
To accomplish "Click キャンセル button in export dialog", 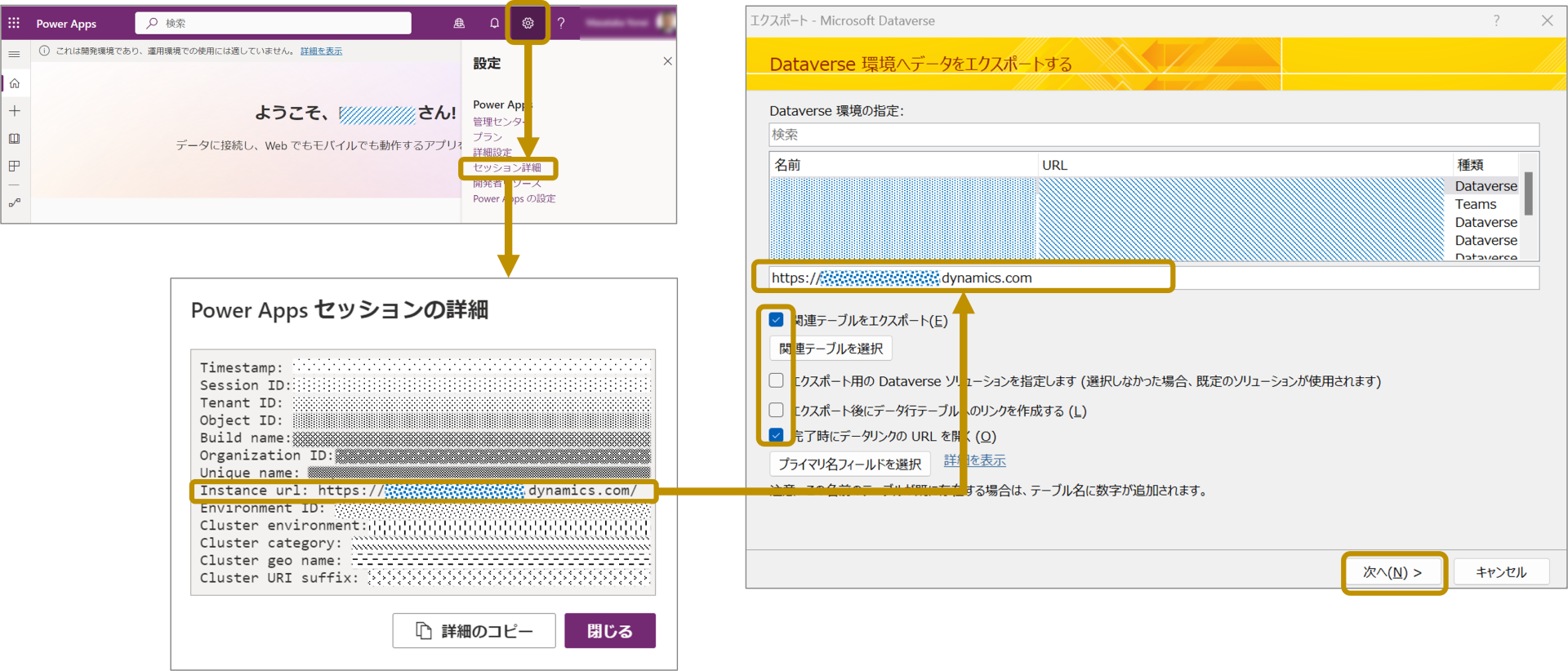I will [1501, 572].
